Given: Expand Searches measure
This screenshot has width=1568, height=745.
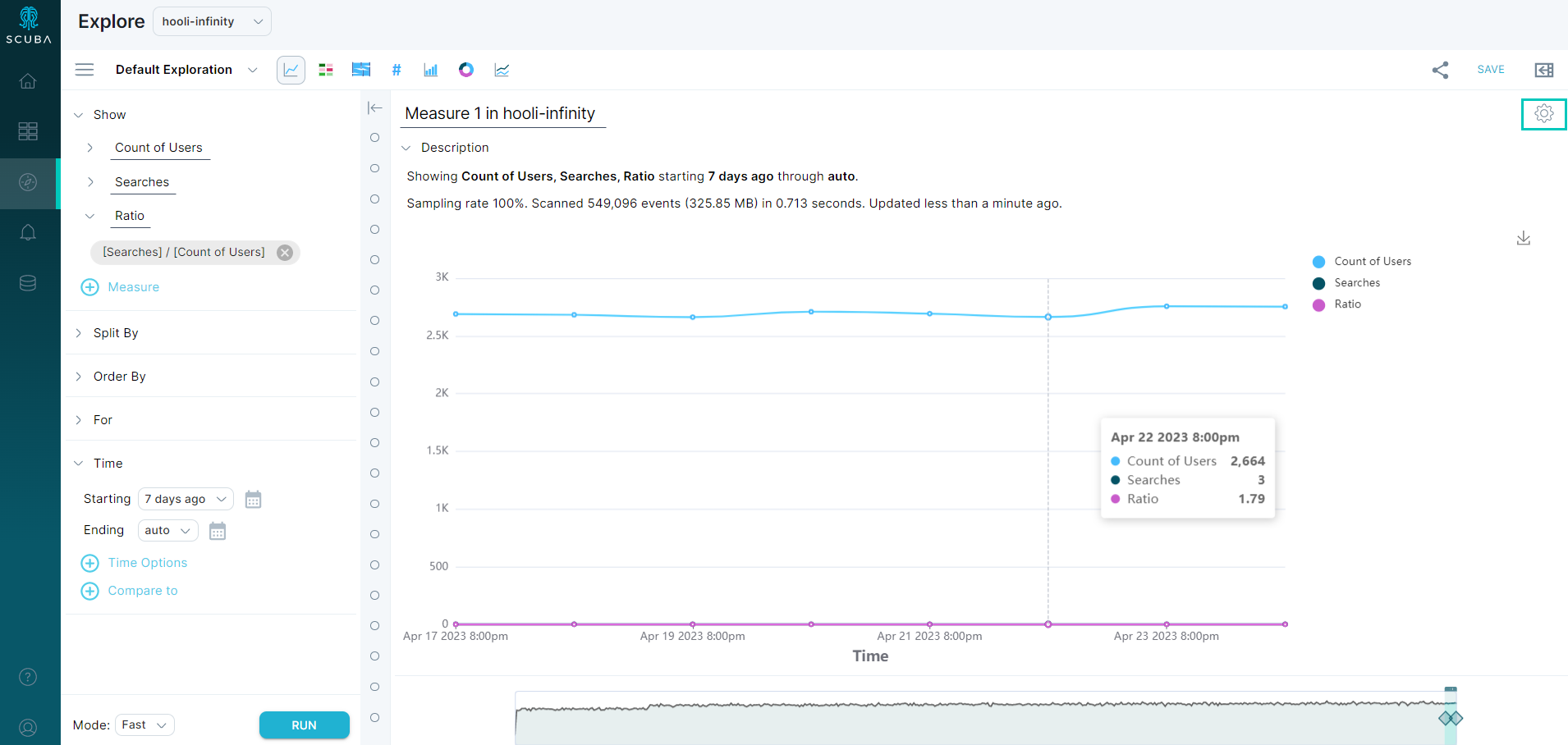Looking at the screenshot, I should (x=90, y=182).
